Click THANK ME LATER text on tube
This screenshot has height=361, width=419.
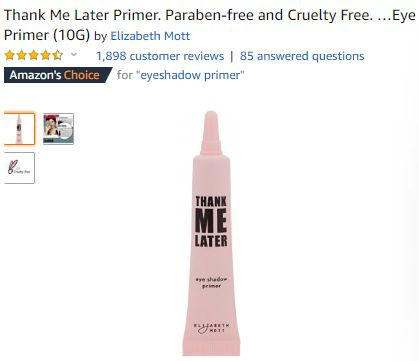(211, 222)
